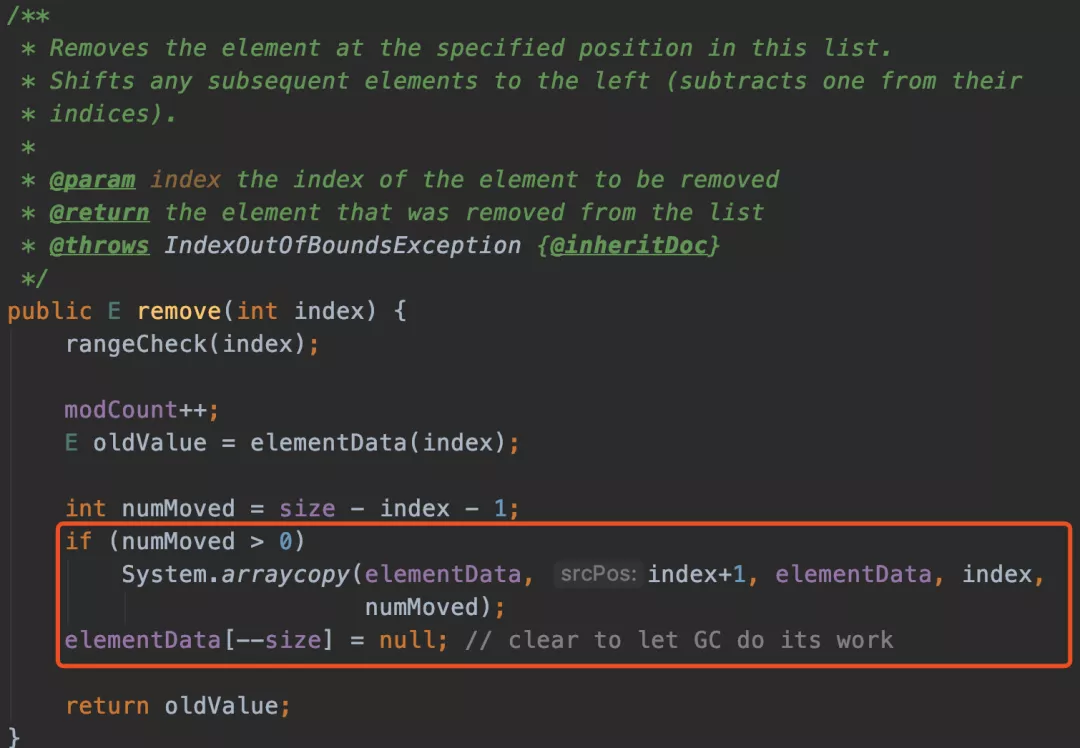Click the remove method name
The image size is (1080, 748).
pyautogui.click(x=178, y=311)
